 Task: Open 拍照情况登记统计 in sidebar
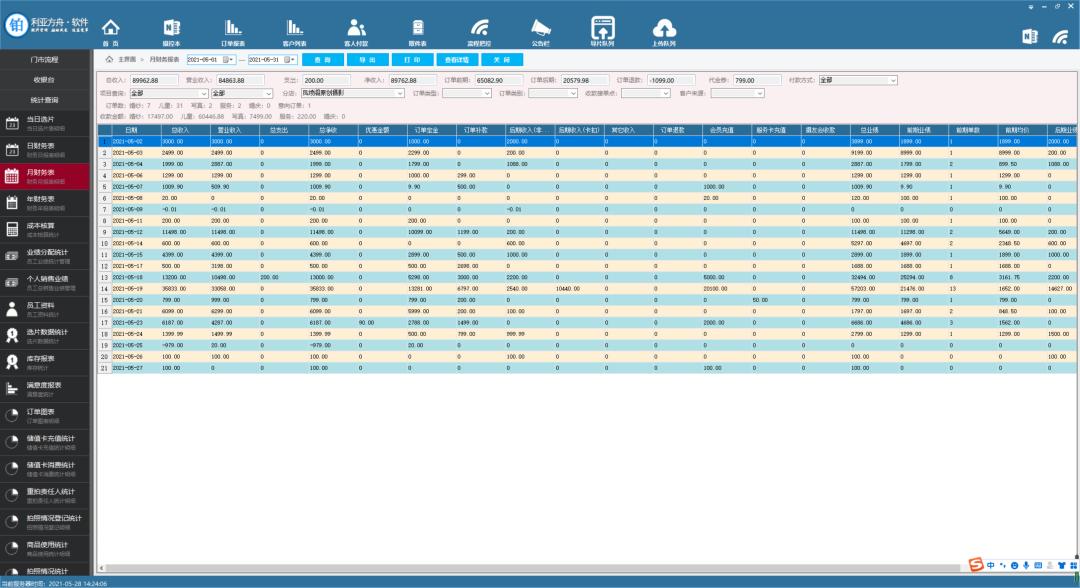coord(45,523)
